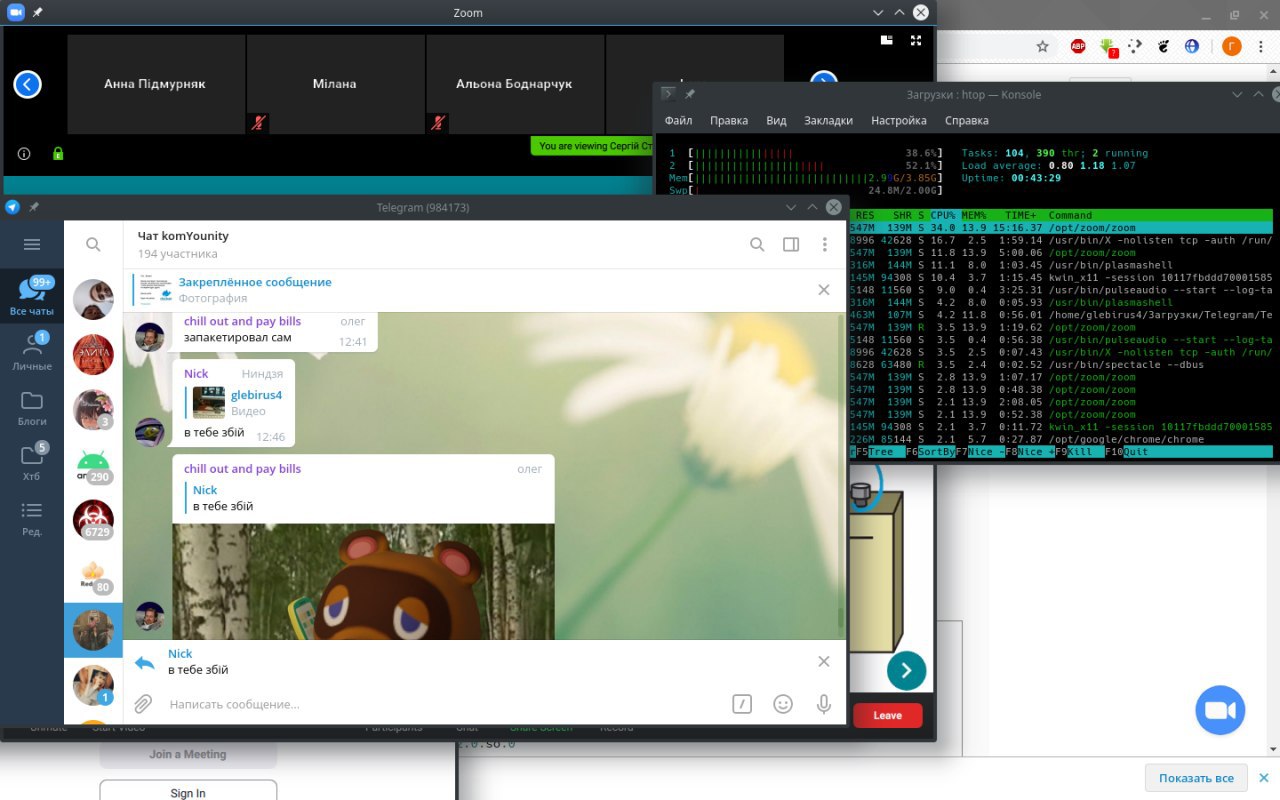1280x800 pixels.
Task: Open anime-avatar chat with badge 3
Action: (x=93, y=409)
